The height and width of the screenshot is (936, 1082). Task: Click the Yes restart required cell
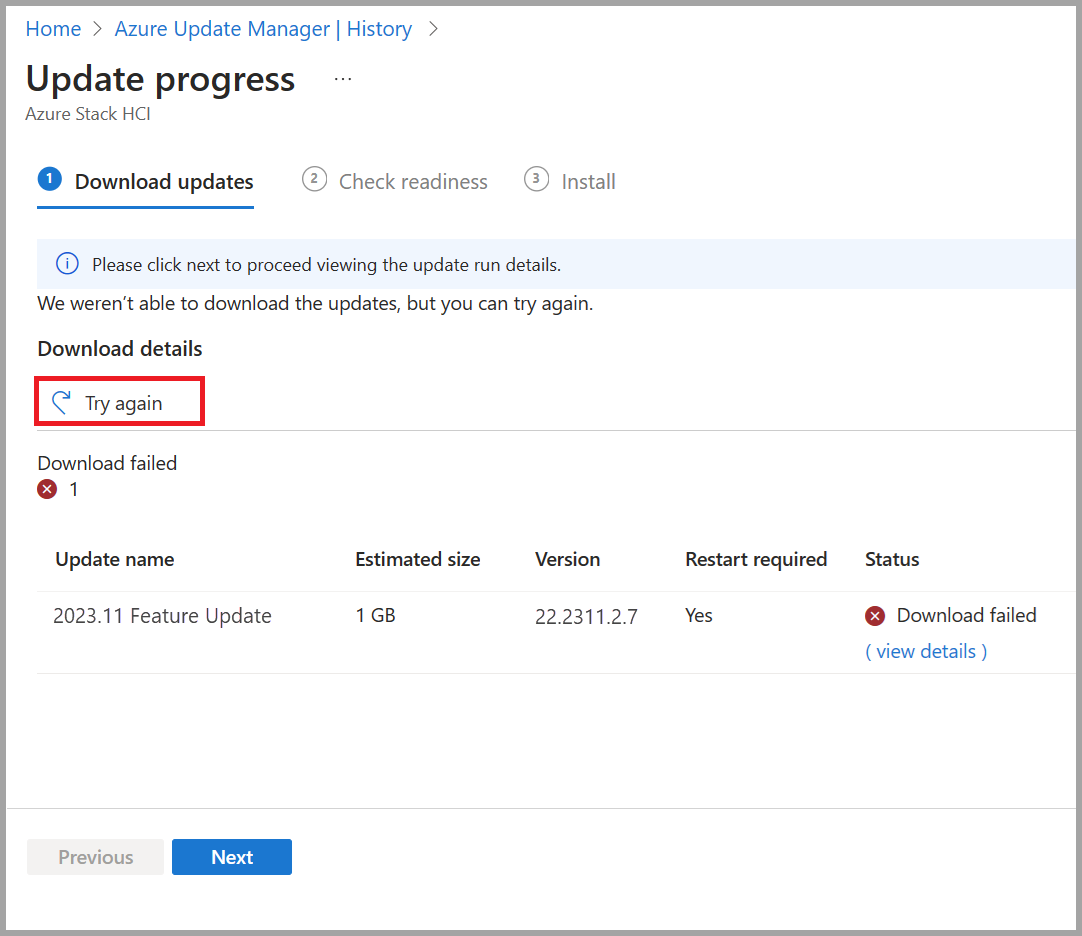698,615
